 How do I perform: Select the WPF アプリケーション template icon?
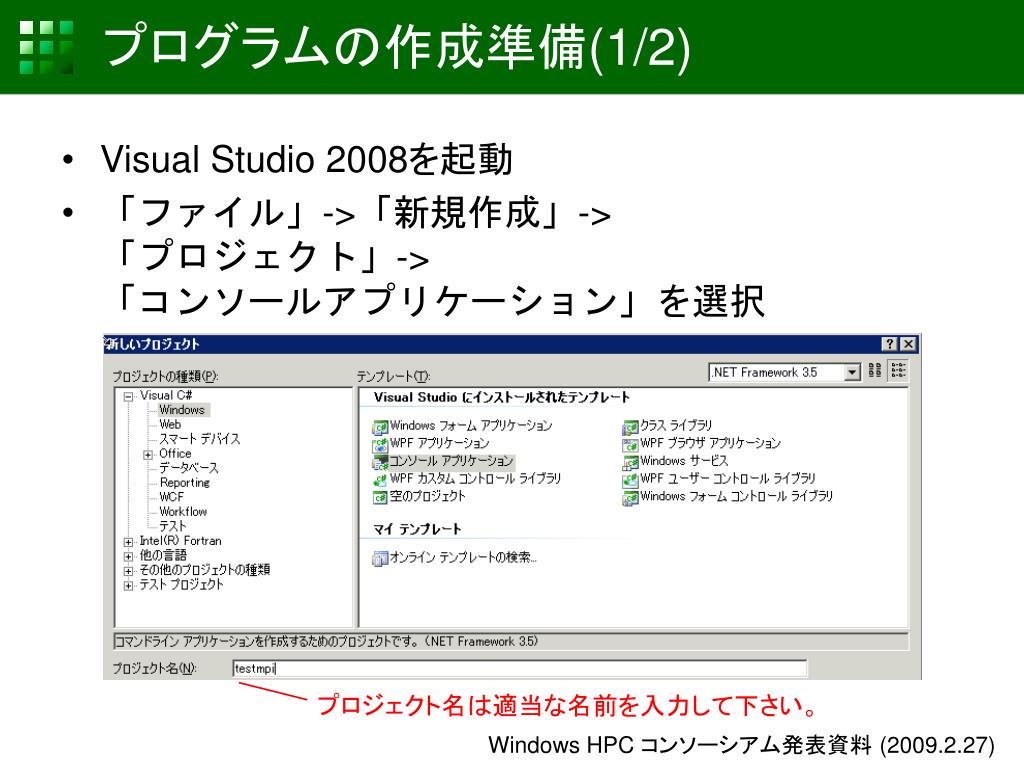coord(380,445)
